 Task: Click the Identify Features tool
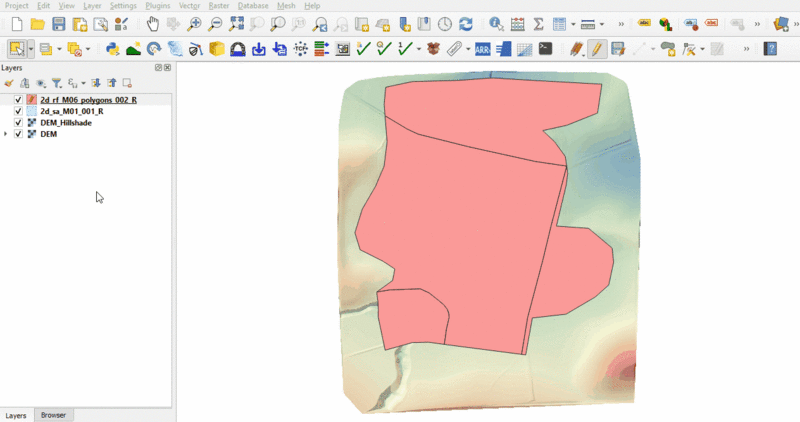(496, 24)
